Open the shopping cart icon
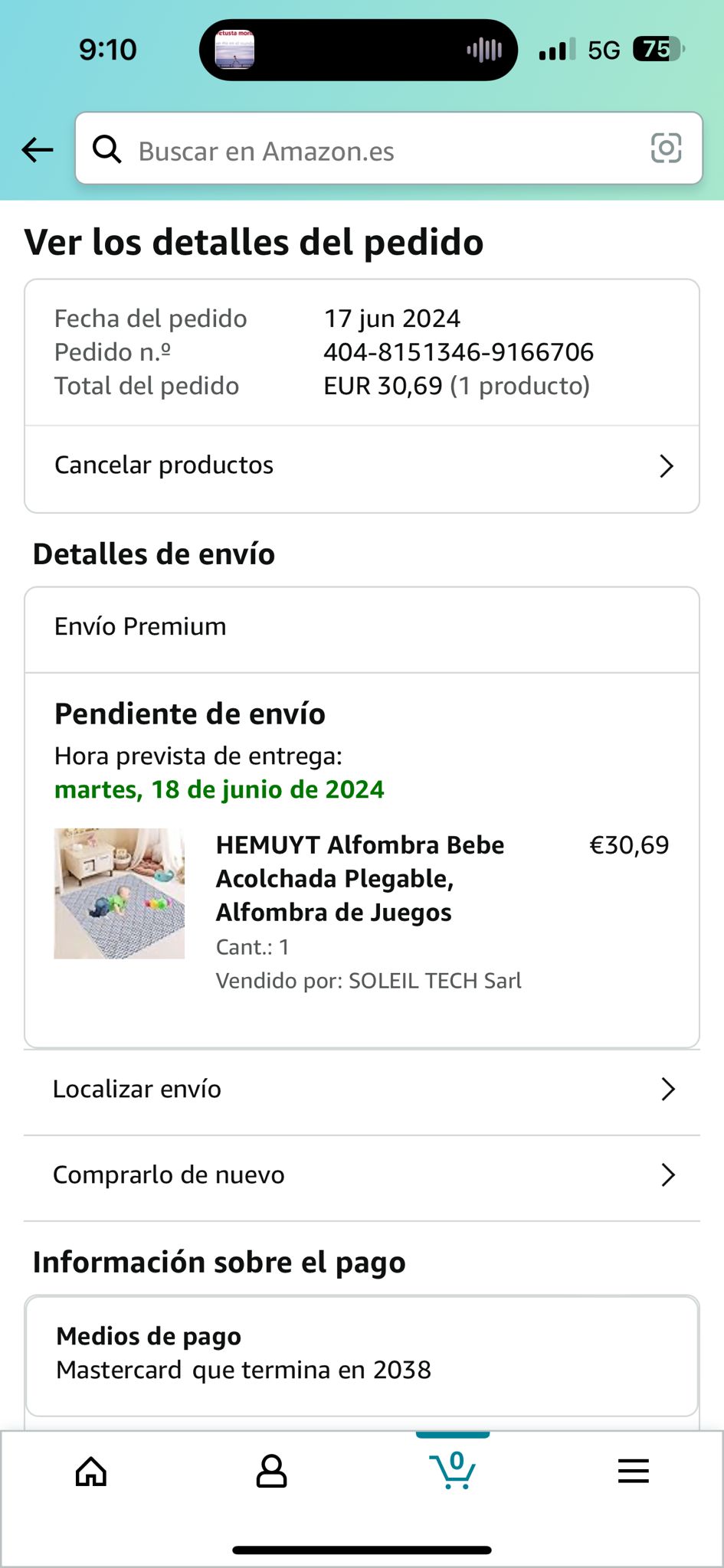Image resolution: width=724 pixels, height=1568 pixels. tap(453, 1469)
